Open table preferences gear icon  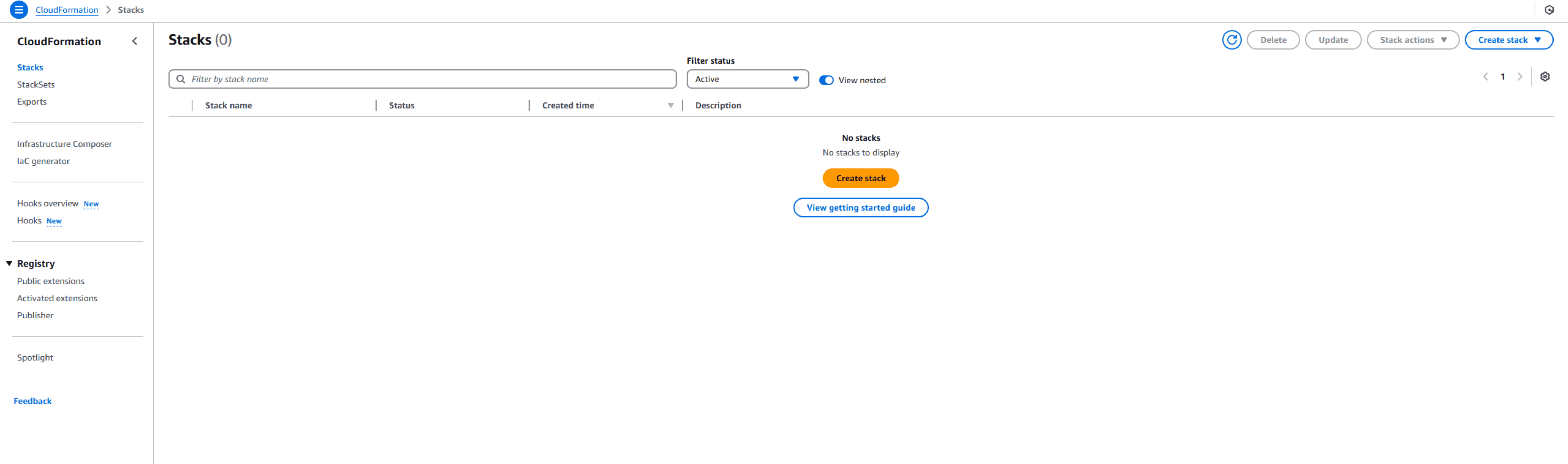coord(1544,77)
